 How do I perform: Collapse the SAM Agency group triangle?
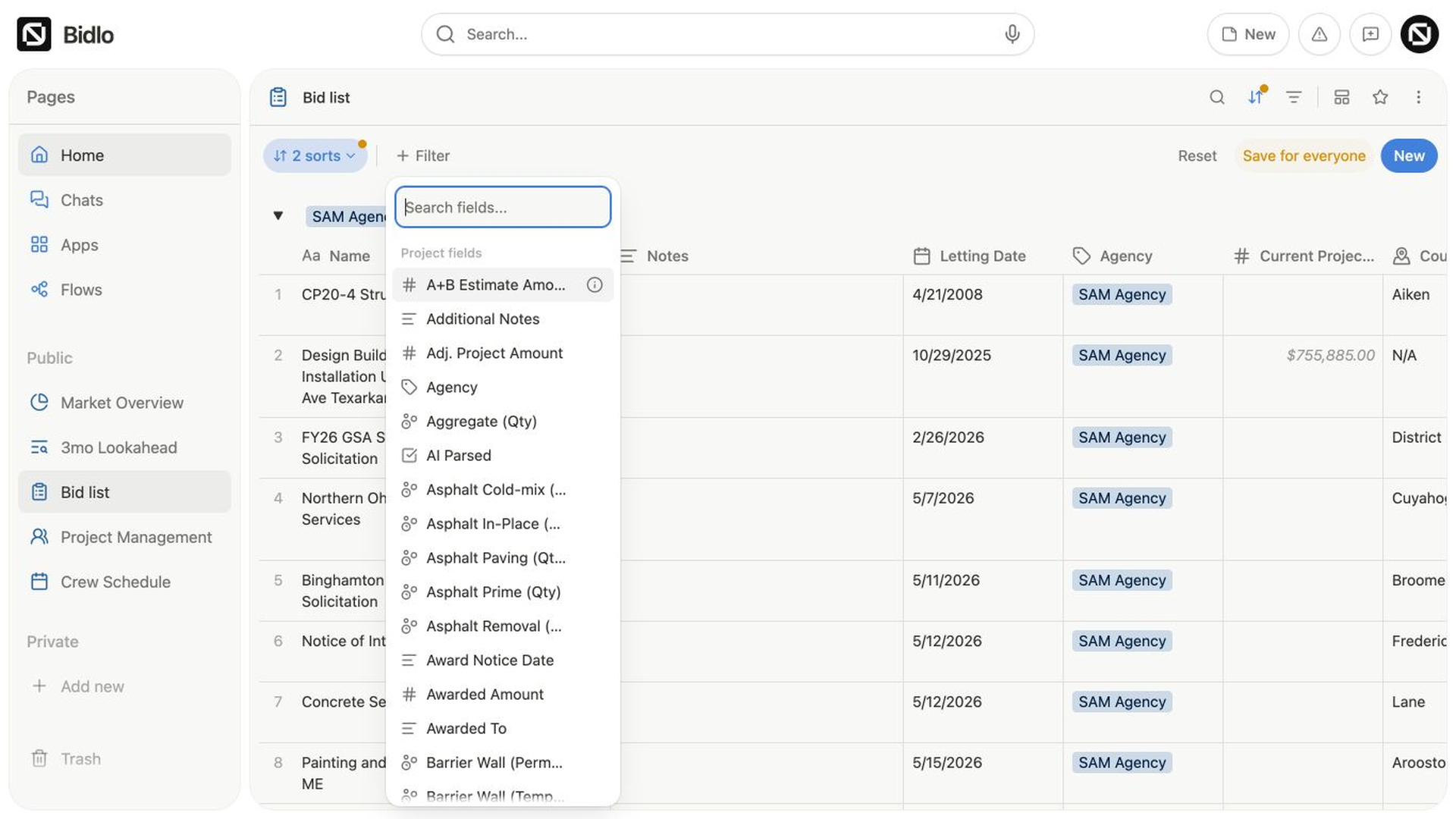coord(278,216)
